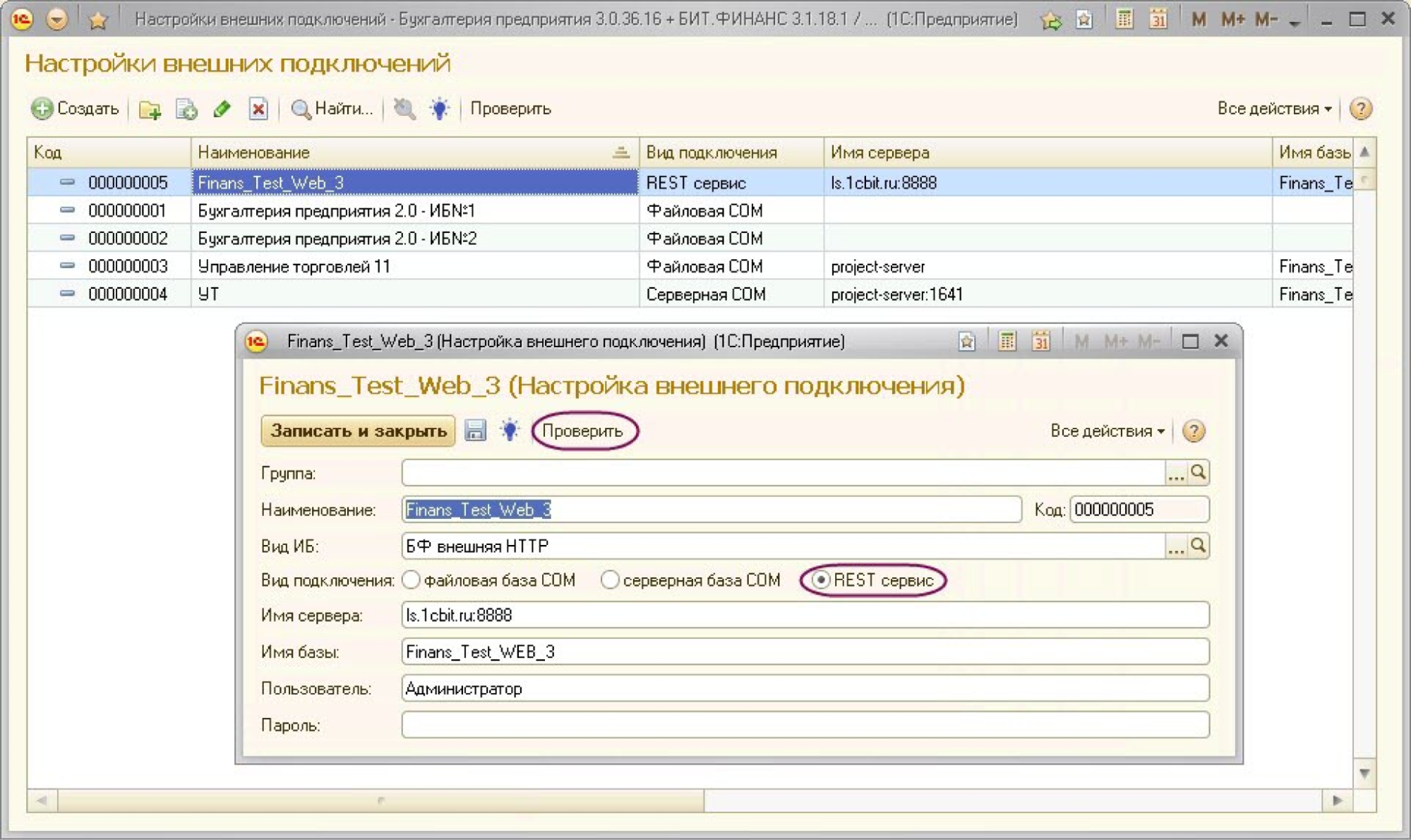The image size is (1411, 840).
Task: Select the файловая база COM radio option
Action: (x=412, y=580)
